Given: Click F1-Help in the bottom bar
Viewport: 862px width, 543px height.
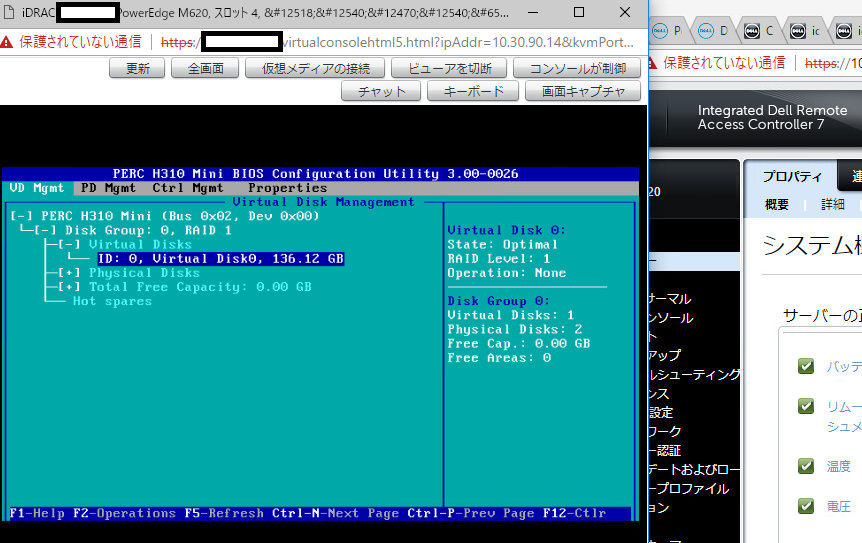Looking at the screenshot, I should [37, 513].
